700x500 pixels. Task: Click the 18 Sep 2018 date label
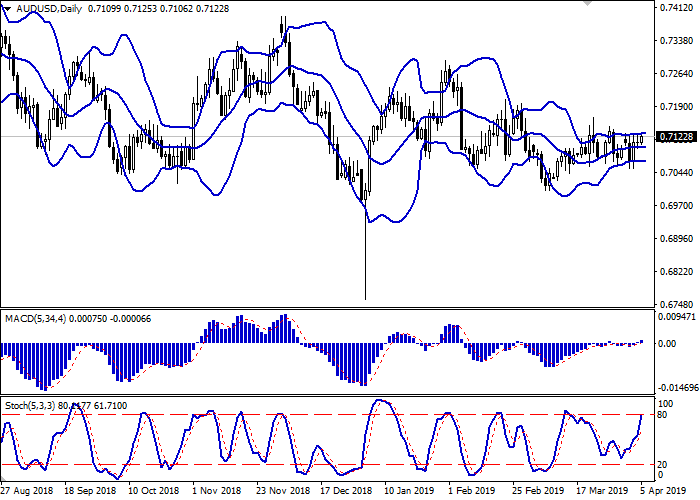click(89, 491)
